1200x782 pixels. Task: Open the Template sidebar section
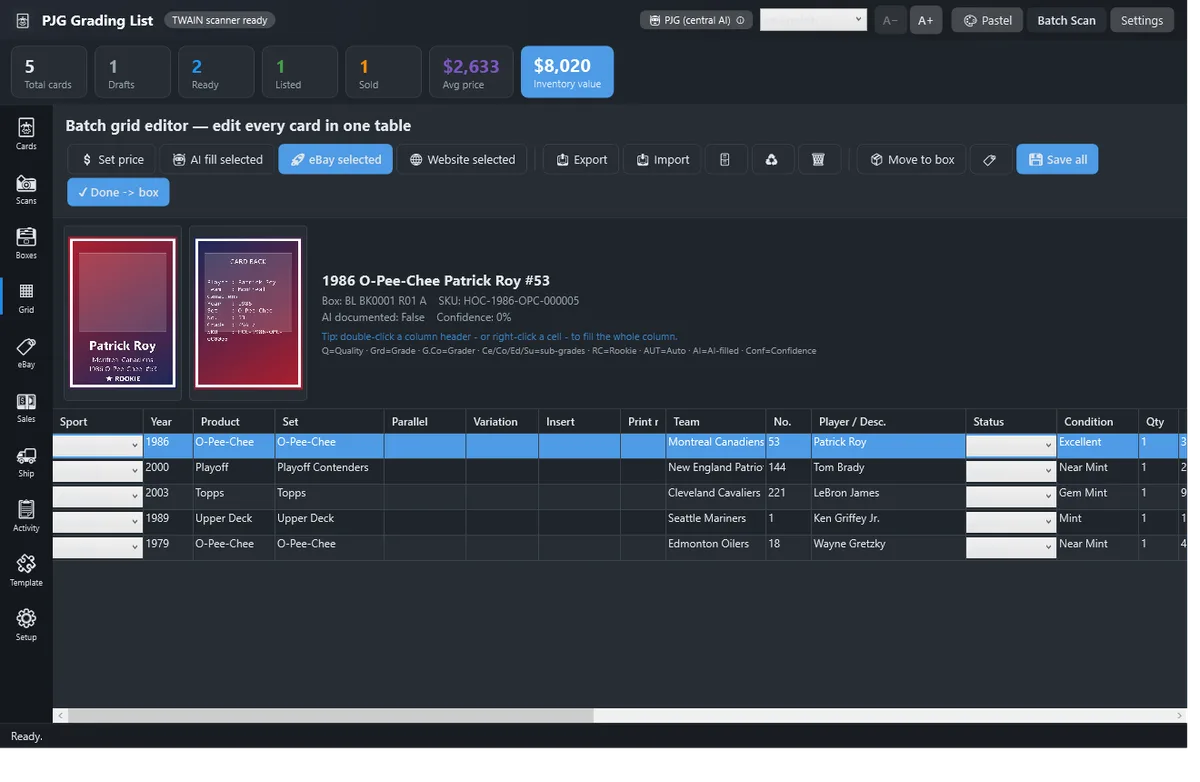coord(26,571)
